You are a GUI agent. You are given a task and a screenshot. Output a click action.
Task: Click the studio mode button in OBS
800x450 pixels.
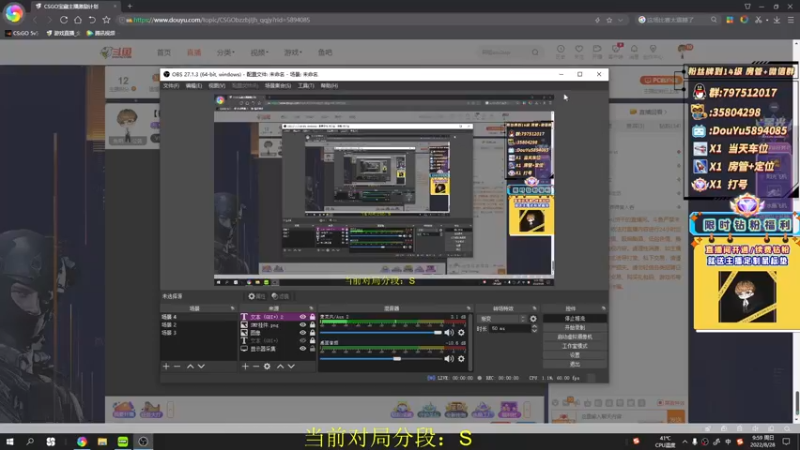click(x=574, y=346)
